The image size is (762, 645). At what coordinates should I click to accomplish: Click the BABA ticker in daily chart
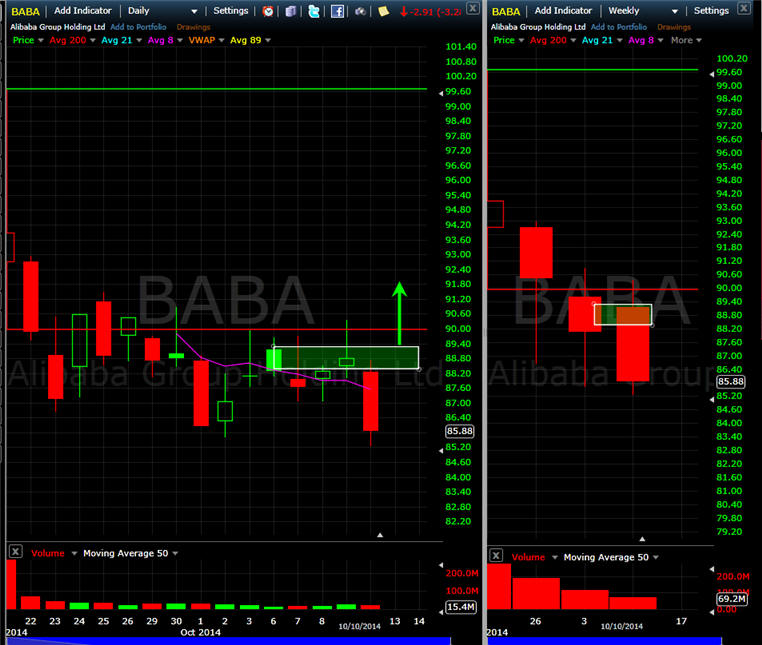click(25, 11)
